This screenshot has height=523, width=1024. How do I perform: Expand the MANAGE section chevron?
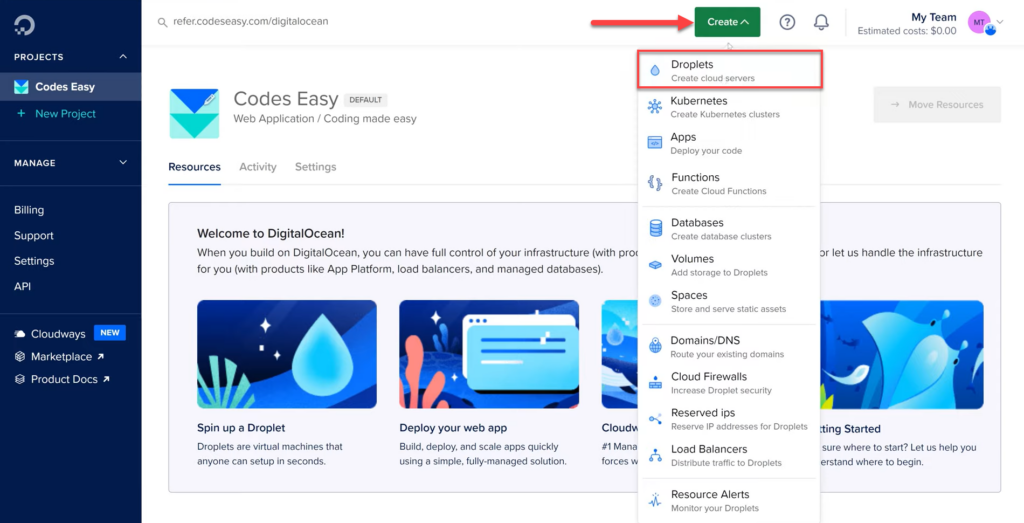(x=123, y=163)
